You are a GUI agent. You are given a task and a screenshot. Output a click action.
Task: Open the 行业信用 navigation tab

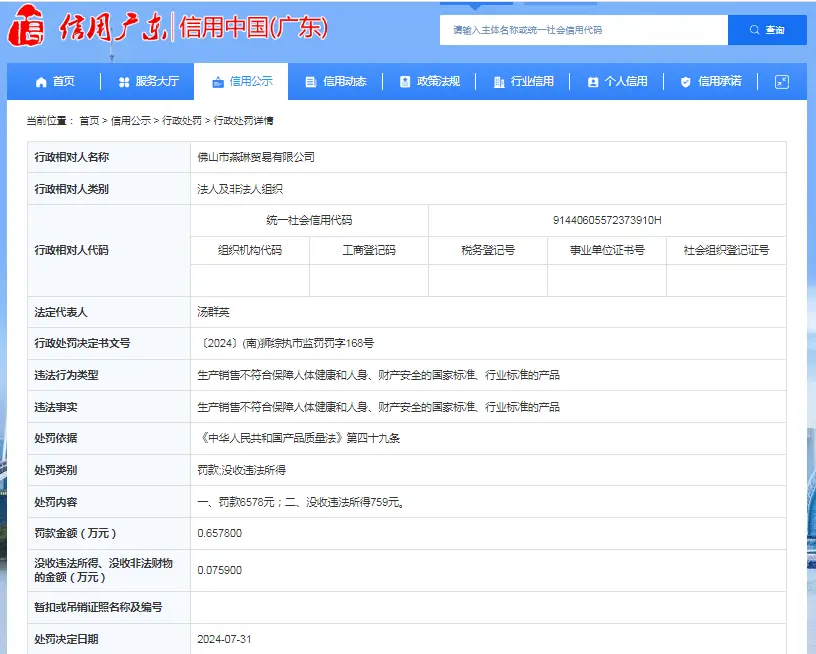[x=524, y=81]
